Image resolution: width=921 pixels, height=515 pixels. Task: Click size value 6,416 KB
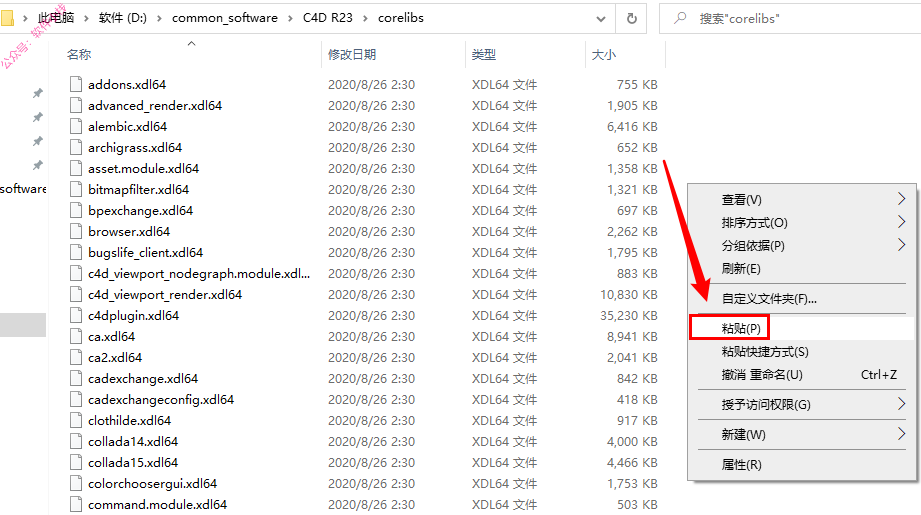[x=632, y=126]
